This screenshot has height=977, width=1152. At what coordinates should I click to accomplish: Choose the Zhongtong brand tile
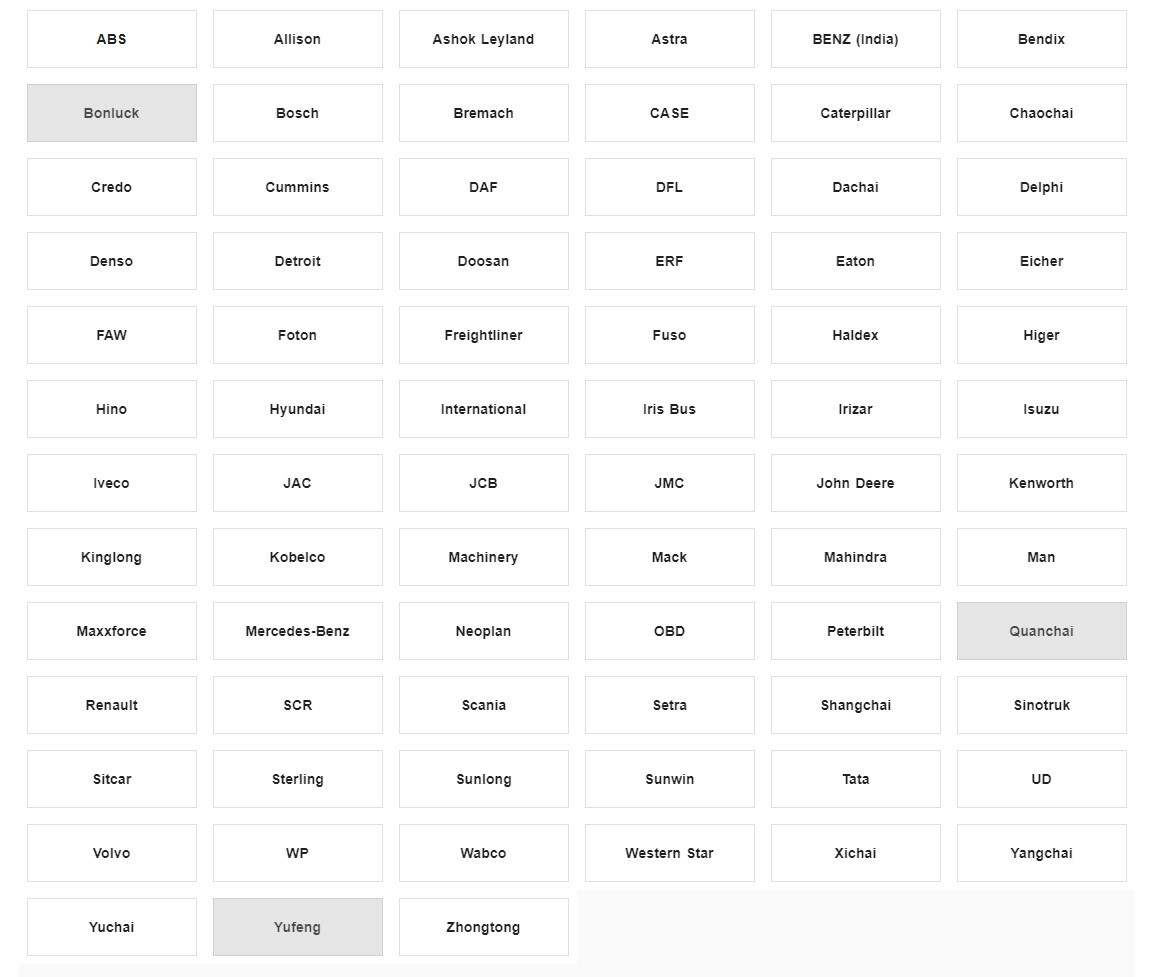pos(483,927)
